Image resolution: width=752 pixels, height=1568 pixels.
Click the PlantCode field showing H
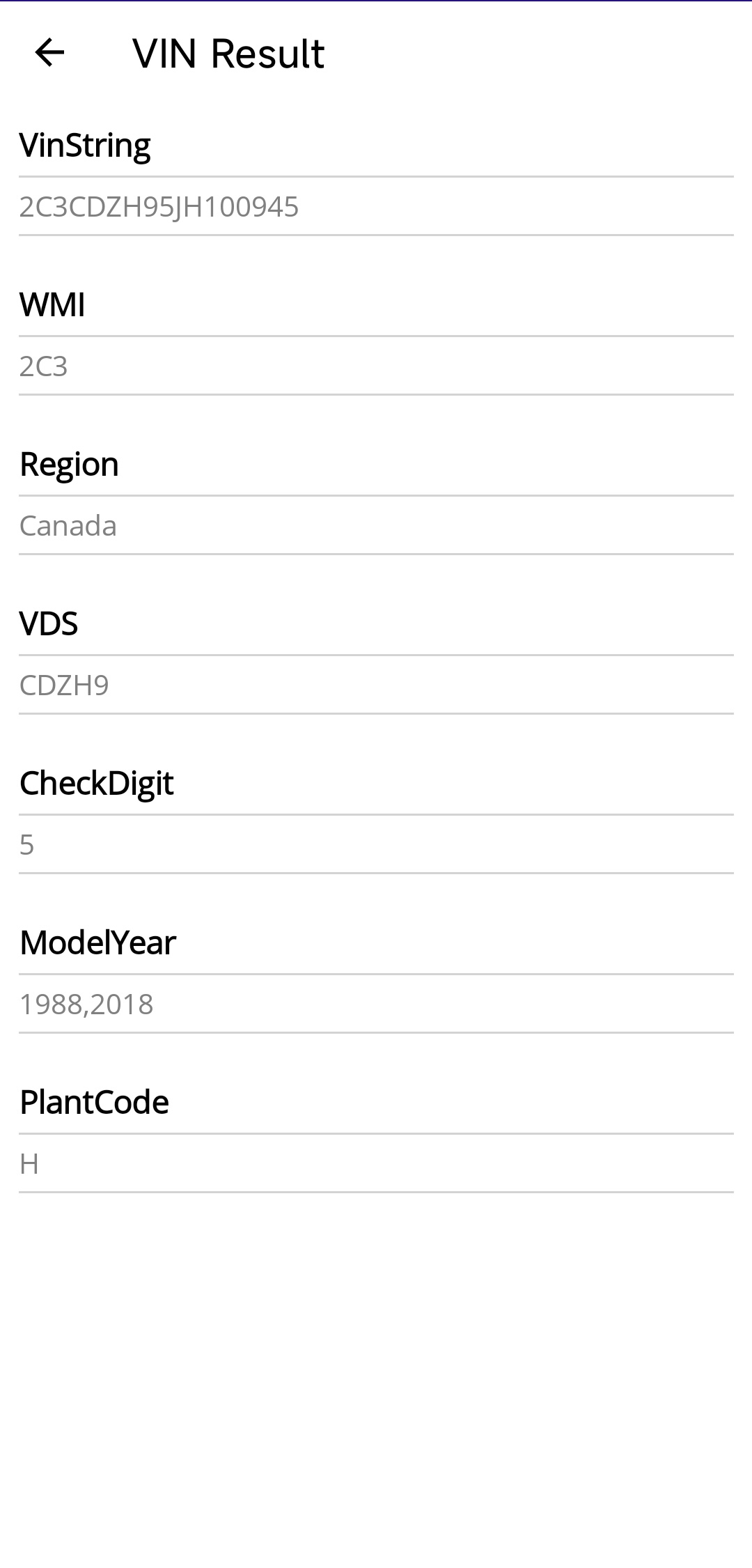pos(376,1163)
